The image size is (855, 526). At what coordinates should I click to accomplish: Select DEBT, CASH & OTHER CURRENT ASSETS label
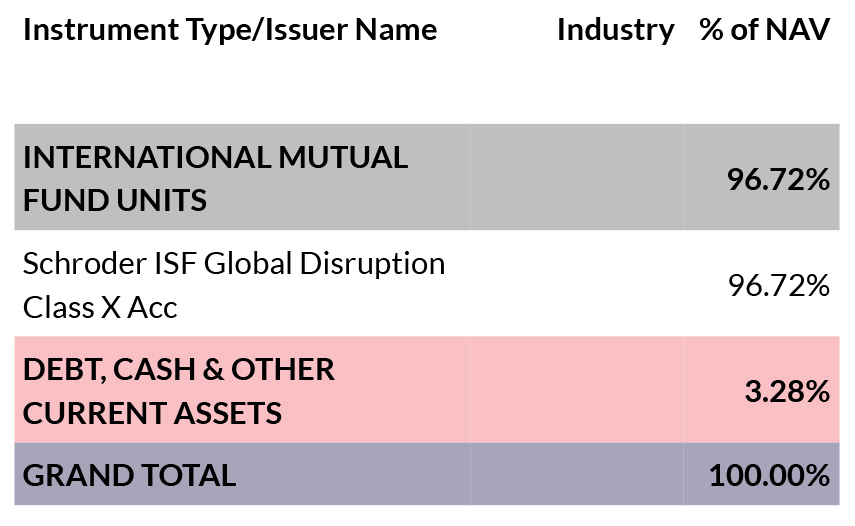179,391
